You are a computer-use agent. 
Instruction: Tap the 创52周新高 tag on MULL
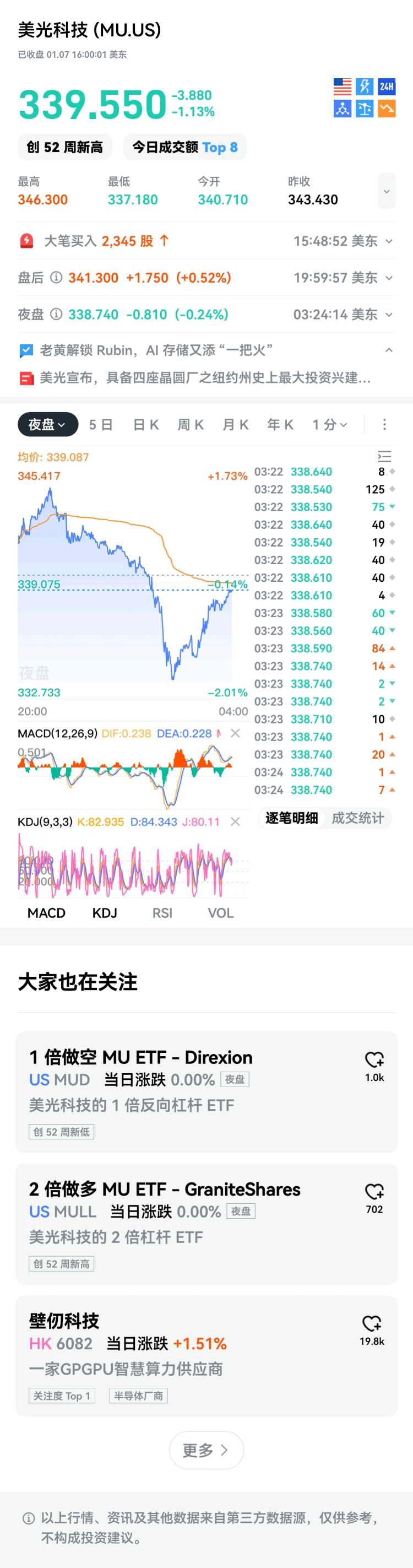(x=62, y=1264)
